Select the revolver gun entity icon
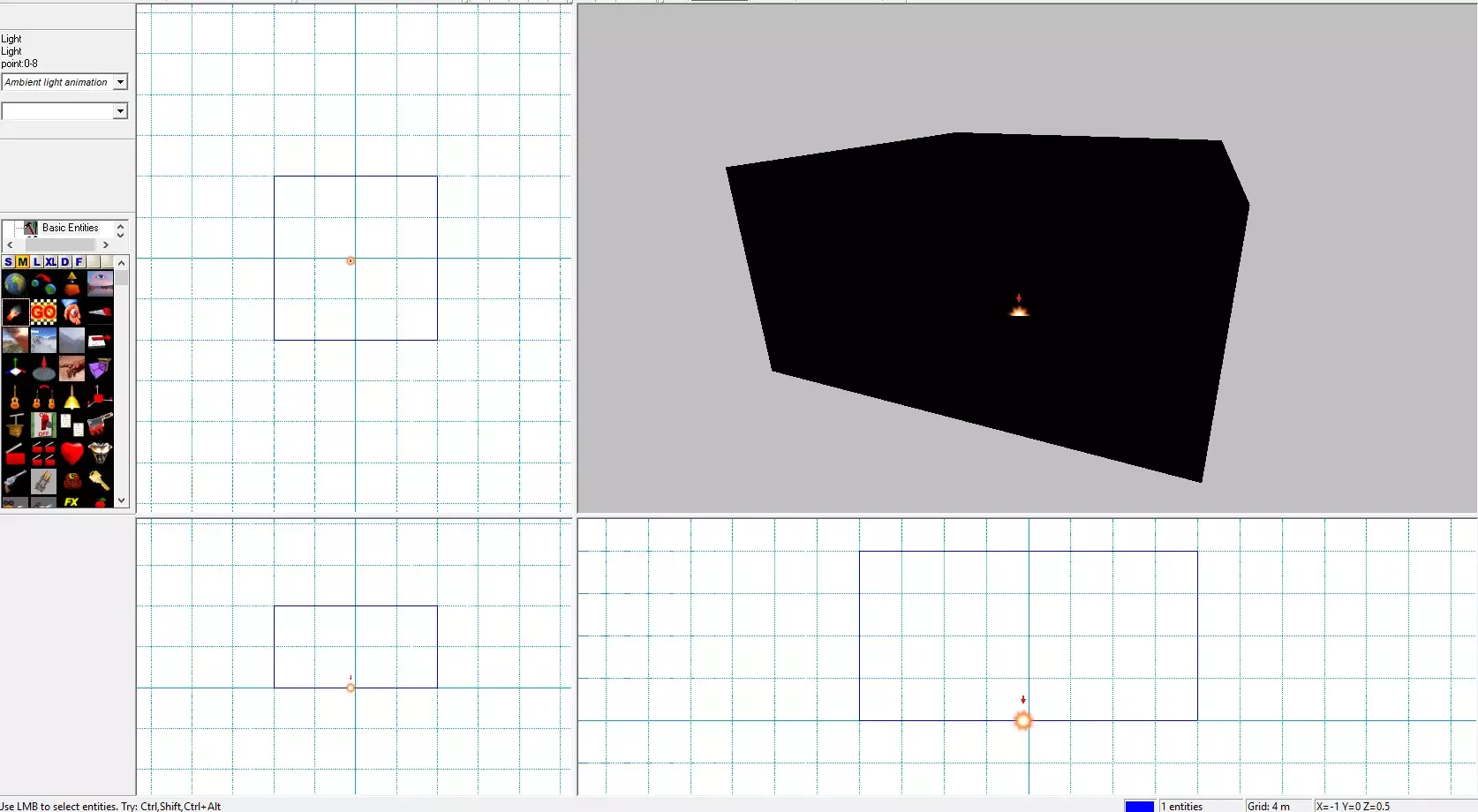 (x=15, y=482)
